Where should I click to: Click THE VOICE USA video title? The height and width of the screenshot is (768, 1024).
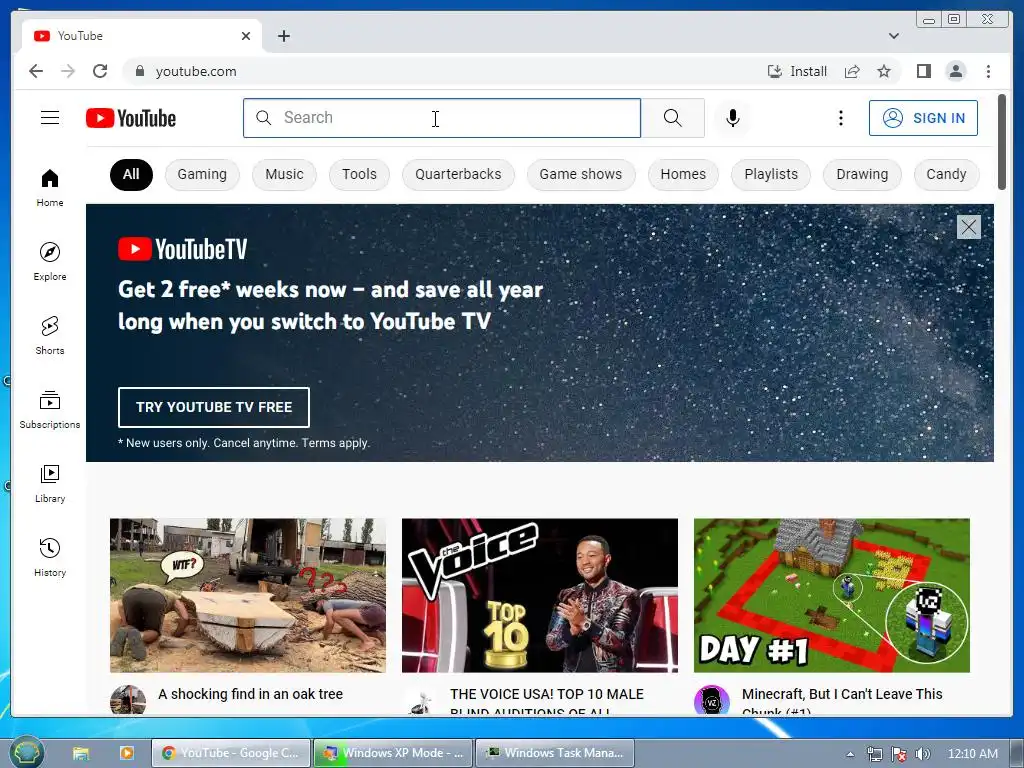pos(547,701)
